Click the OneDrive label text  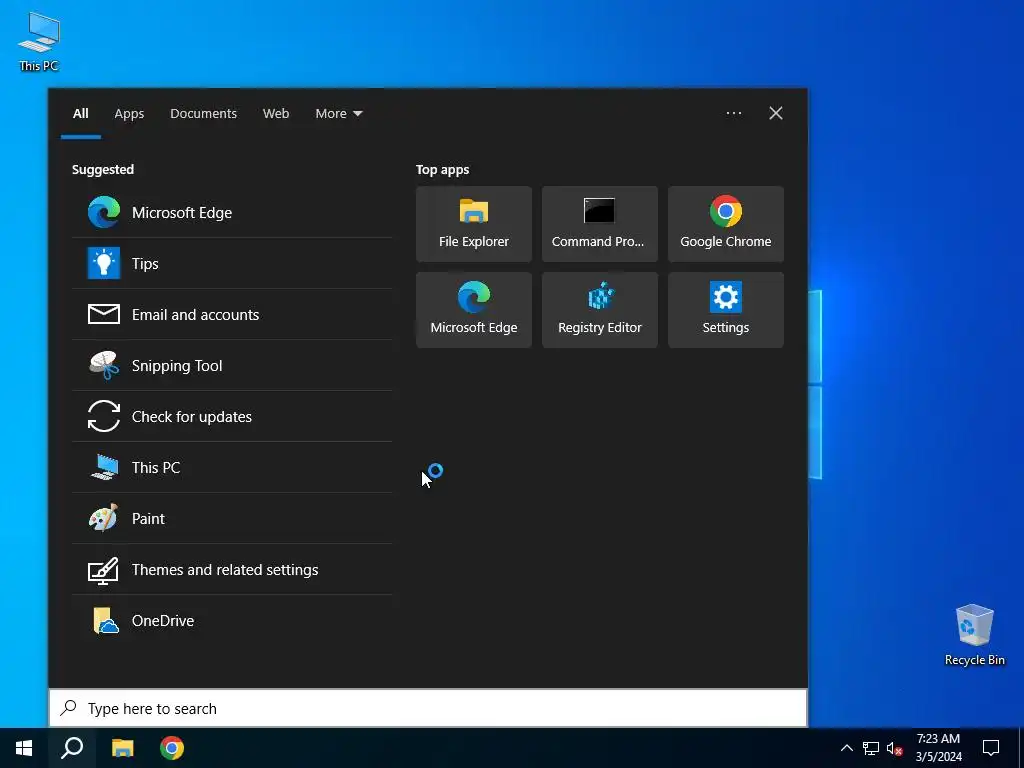163,620
